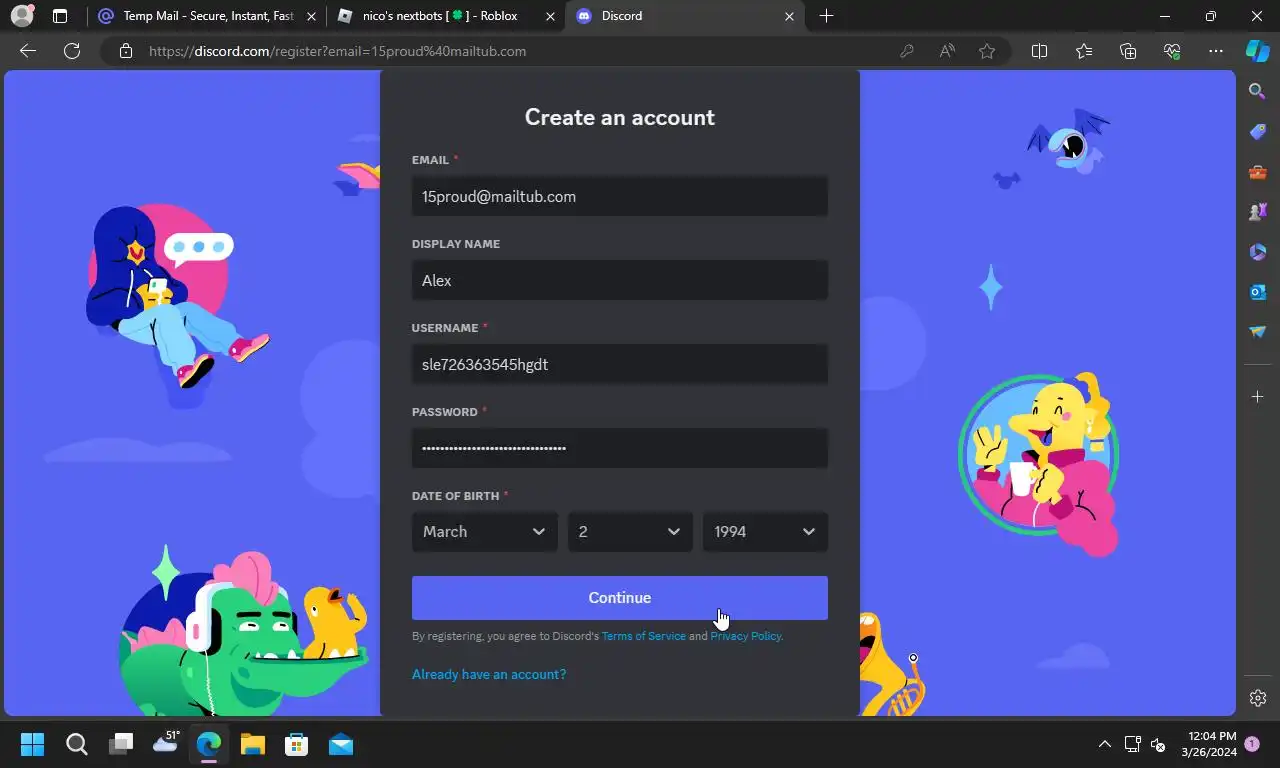Open the browser profile avatar
The height and width of the screenshot is (768, 1280).
pos(21,16)
